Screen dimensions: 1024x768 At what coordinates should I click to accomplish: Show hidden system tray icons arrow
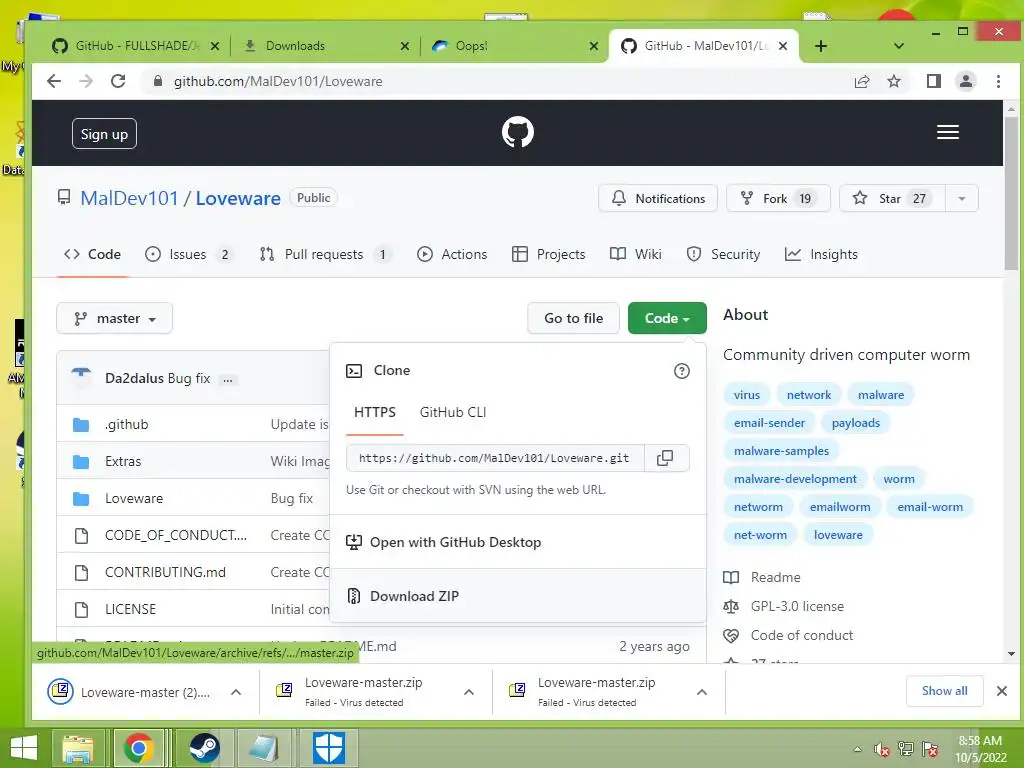coord(857,750)
